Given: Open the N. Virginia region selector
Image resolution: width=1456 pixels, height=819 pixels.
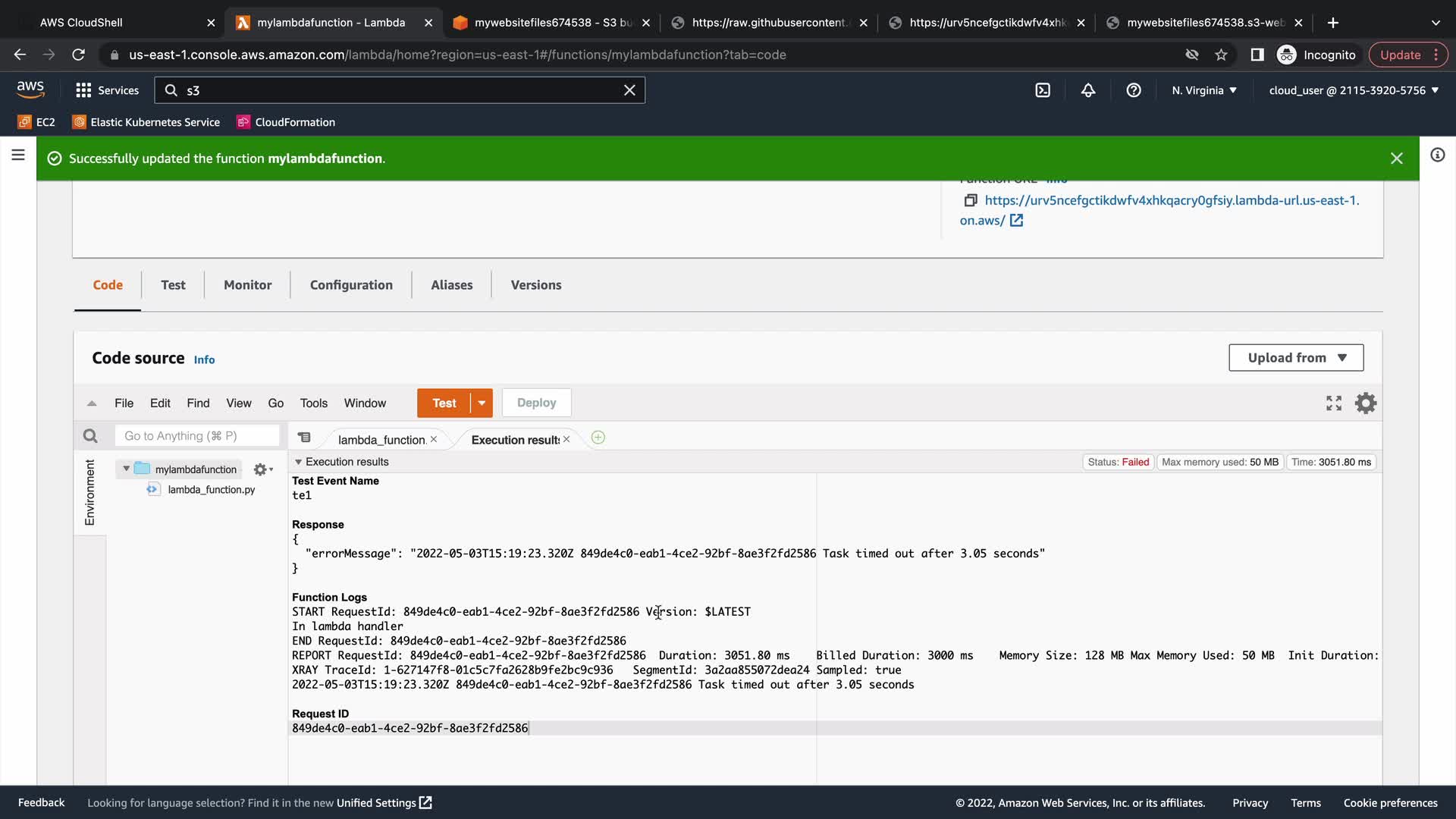Looking at the screenshot, I should [x=1203, y=90].
